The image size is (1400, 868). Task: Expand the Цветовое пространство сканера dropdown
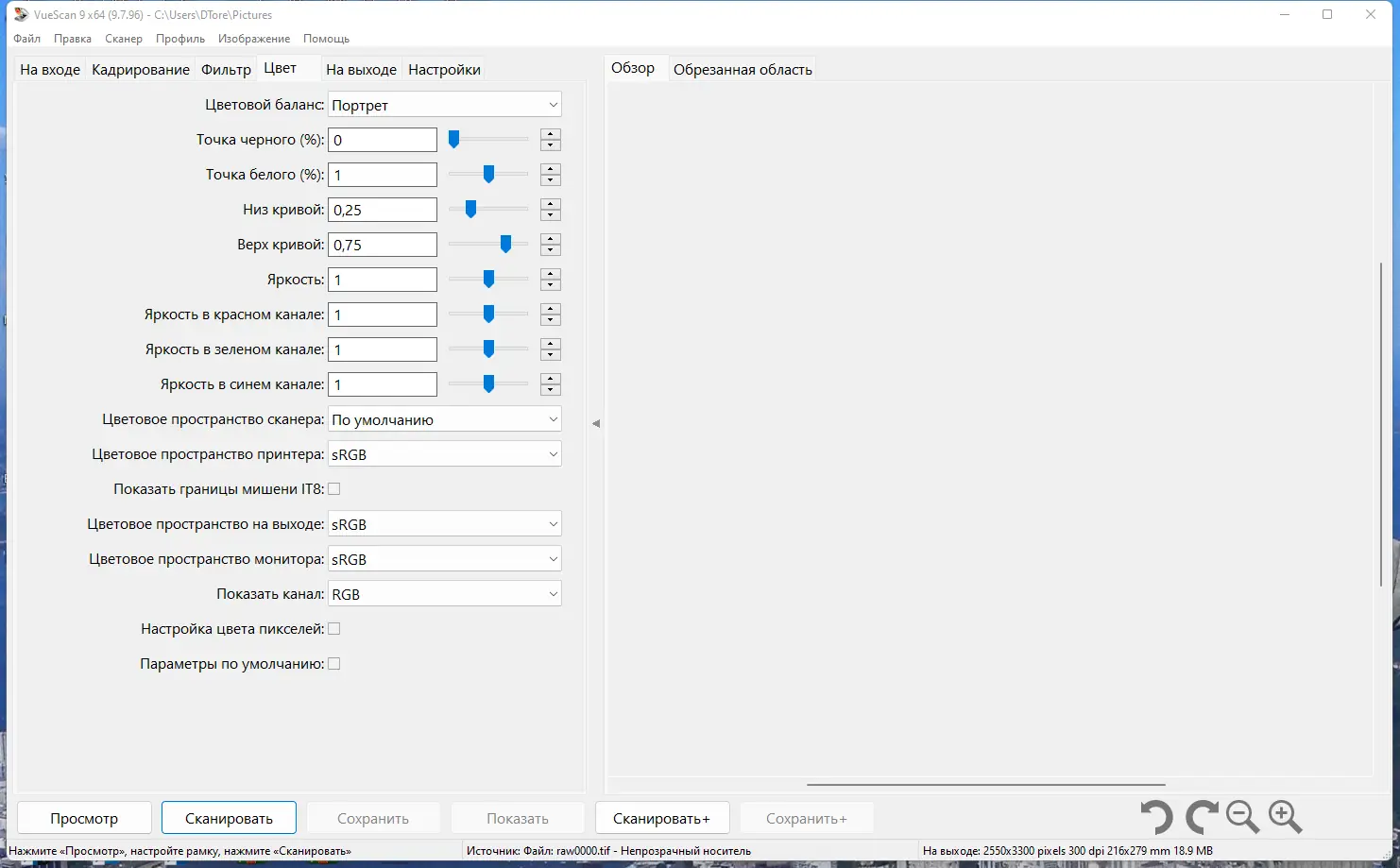[445, 419]
